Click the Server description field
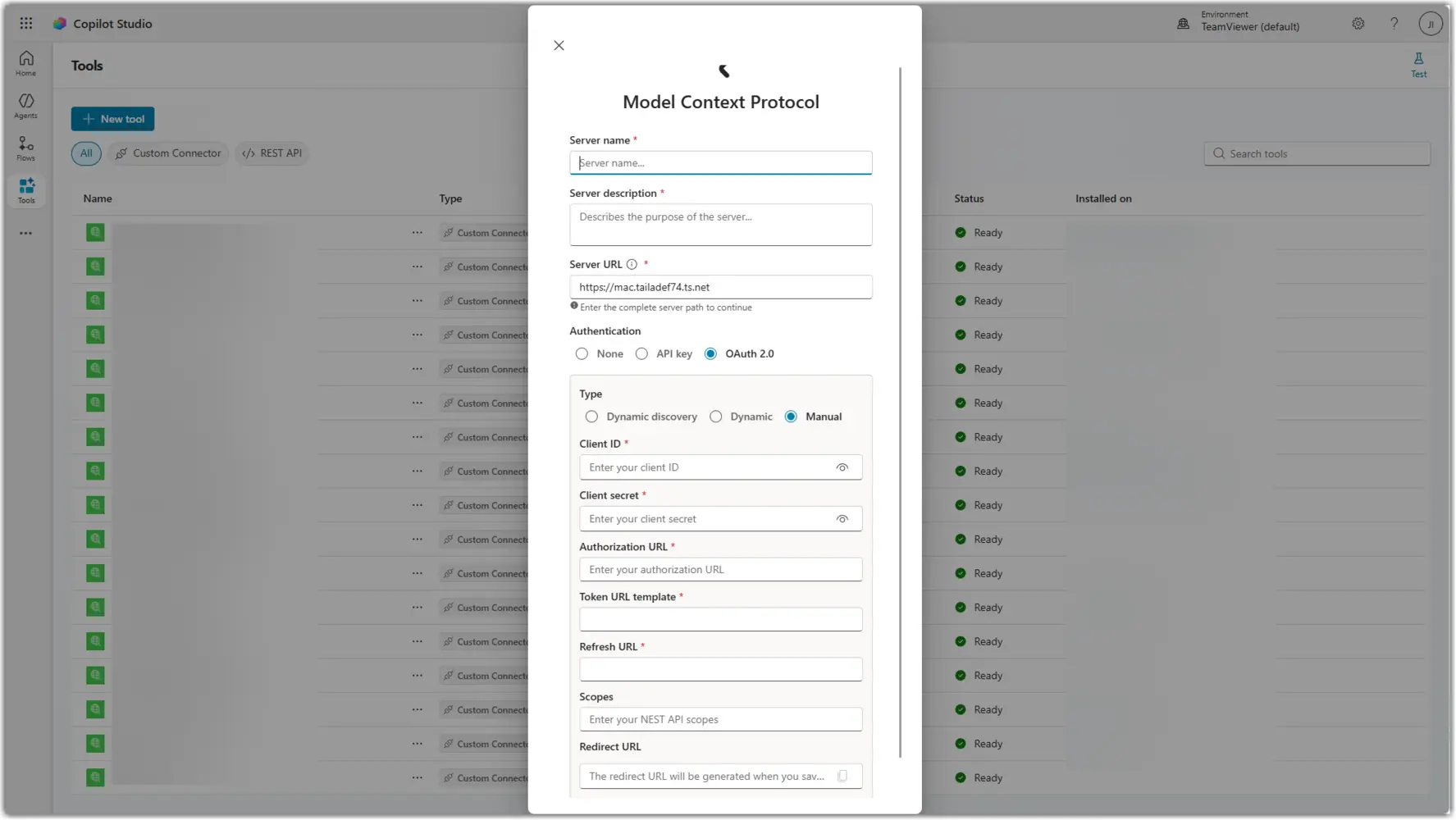The image size is (1456, 820). (721, 225)
